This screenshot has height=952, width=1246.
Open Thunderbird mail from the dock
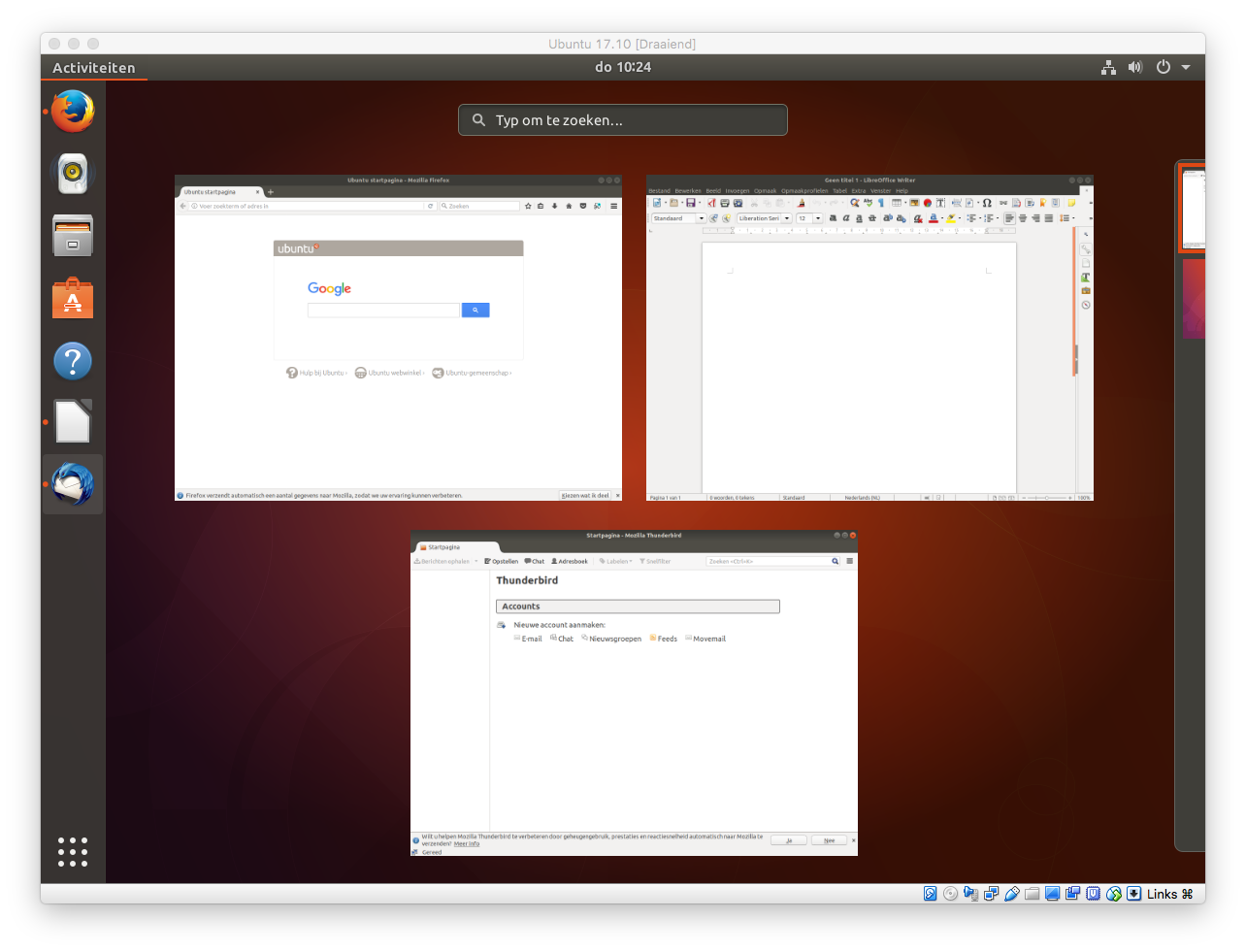pos(73,484)
